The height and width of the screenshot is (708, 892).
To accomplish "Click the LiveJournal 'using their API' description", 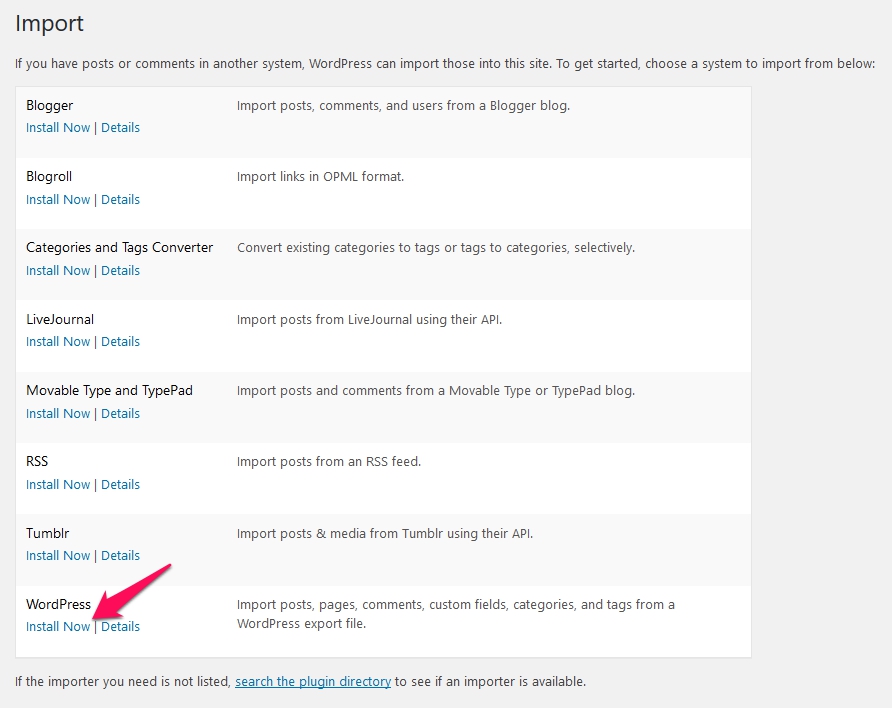I will [369, 320].
